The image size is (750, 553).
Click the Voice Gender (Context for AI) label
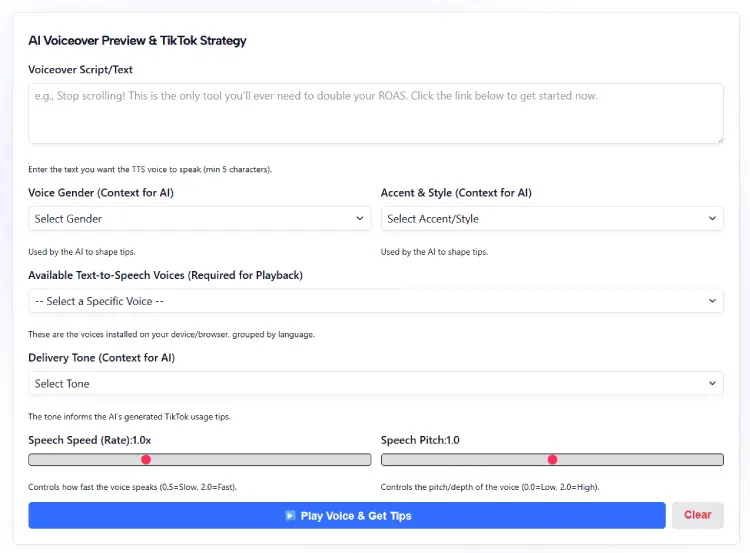click(101, 193)
